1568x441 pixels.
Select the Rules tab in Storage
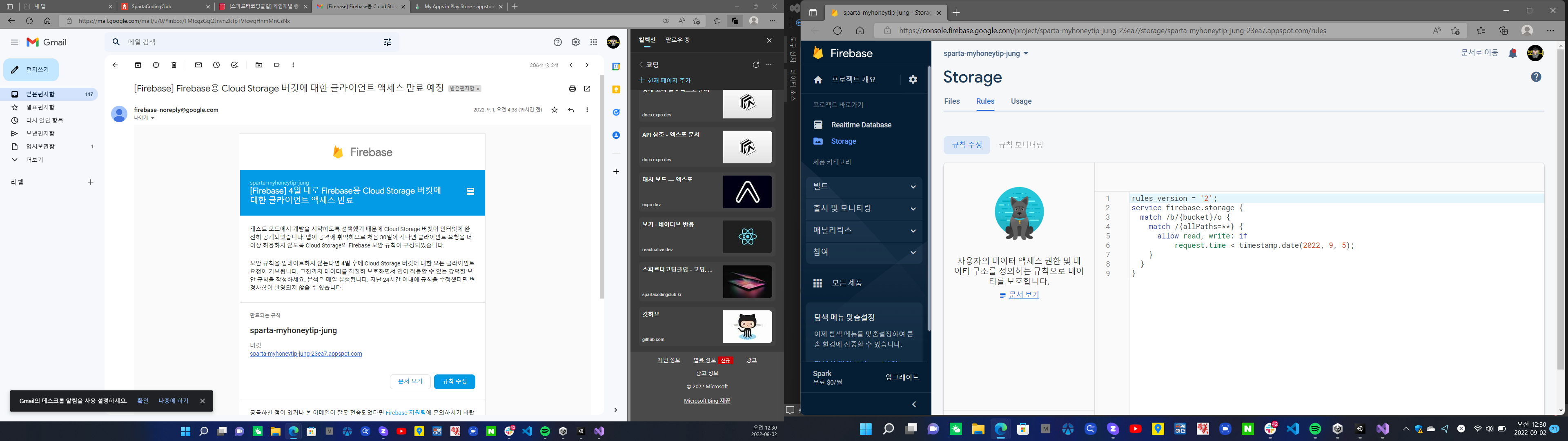click(x=985, y=101)
